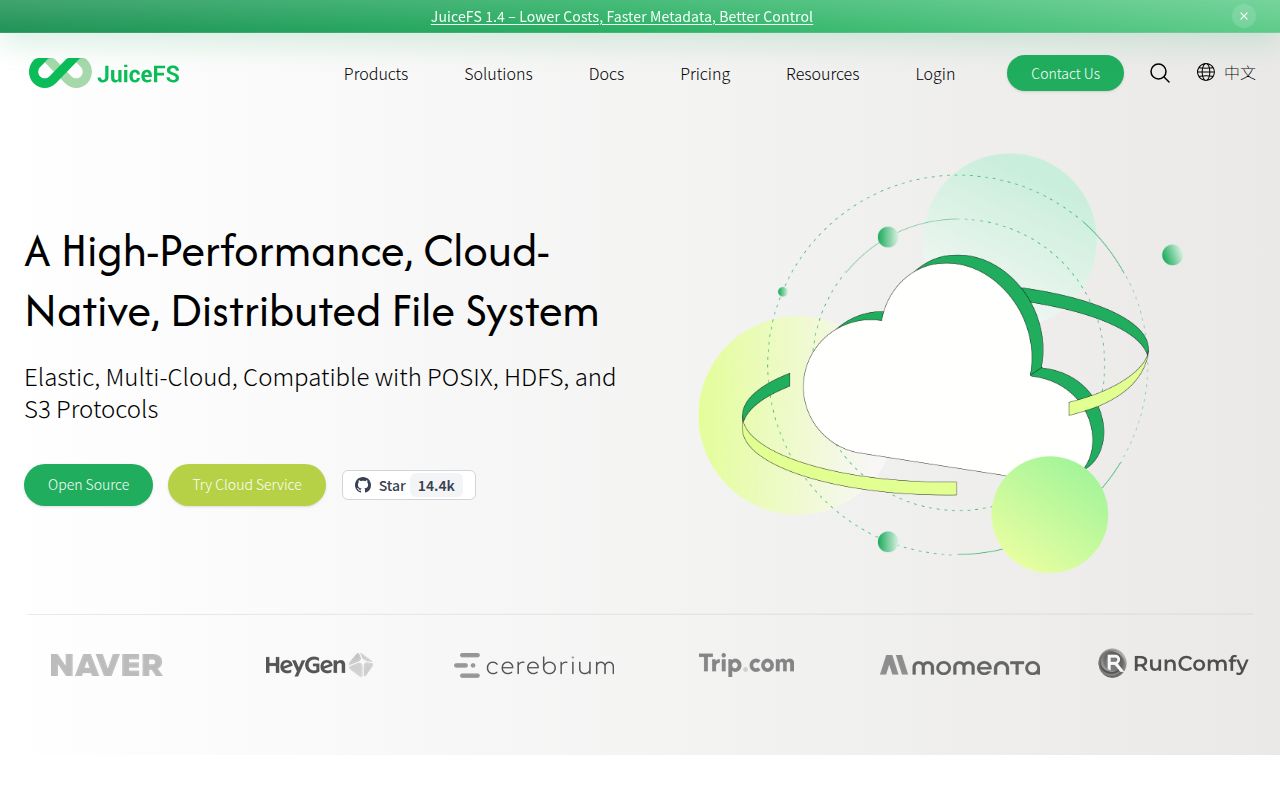The image size is (1280, 800).
Task: Open the Pricing page
Action: 705,74
